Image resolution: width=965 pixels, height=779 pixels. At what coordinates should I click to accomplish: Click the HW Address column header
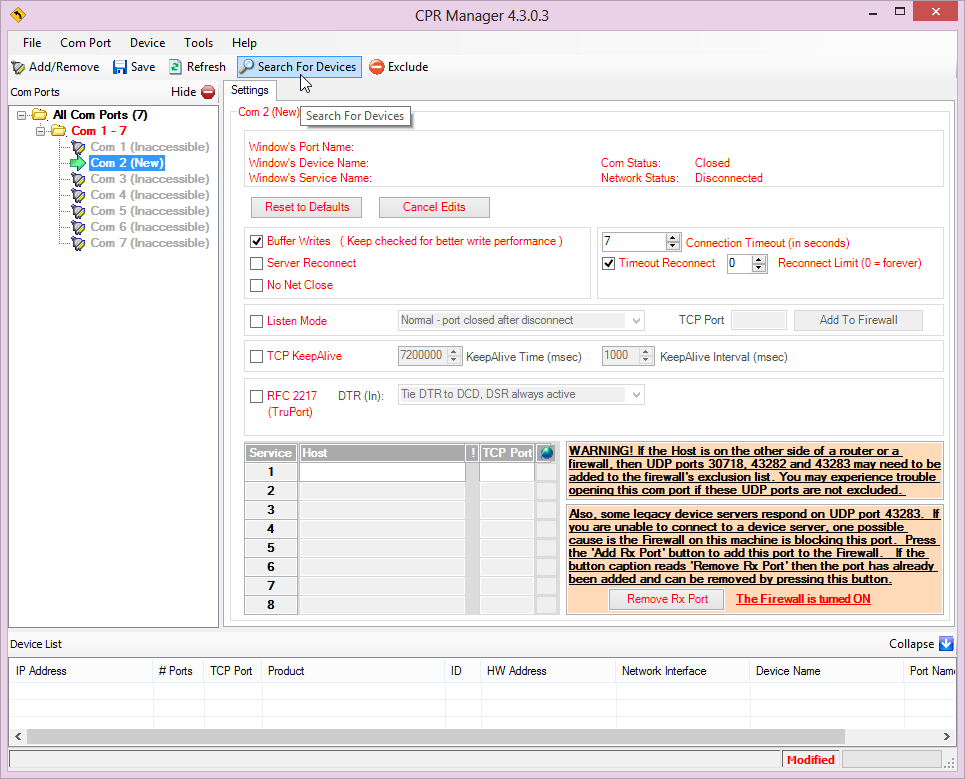point(548,671)
